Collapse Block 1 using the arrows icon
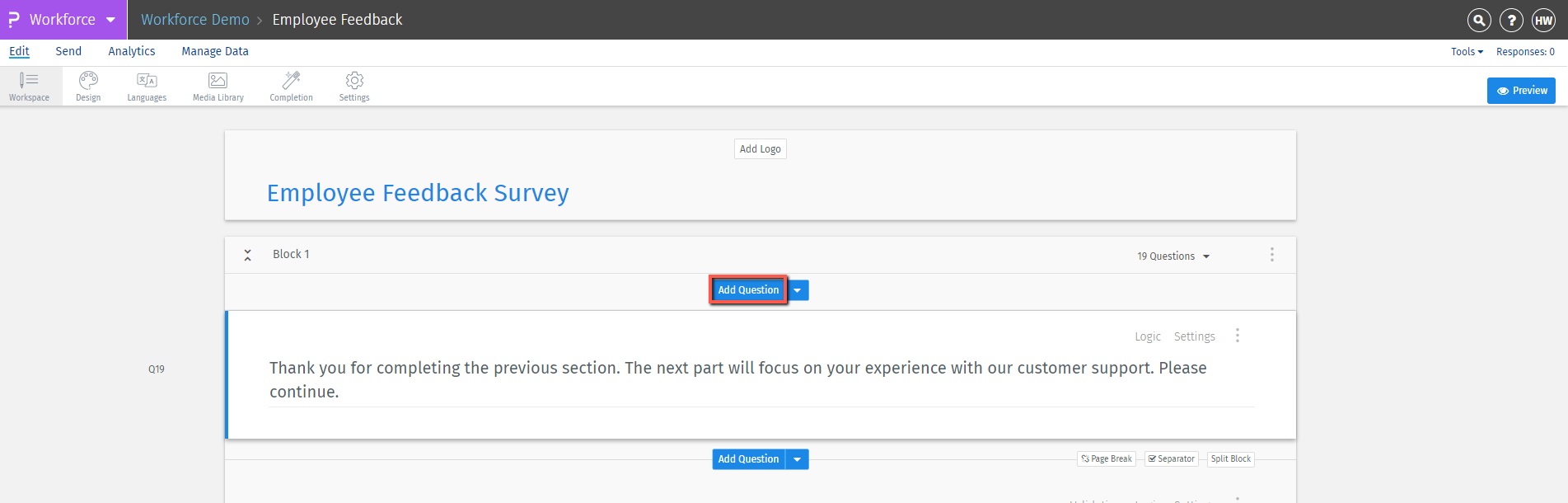This screenshot has width=1568, height=503. [247, 256]
